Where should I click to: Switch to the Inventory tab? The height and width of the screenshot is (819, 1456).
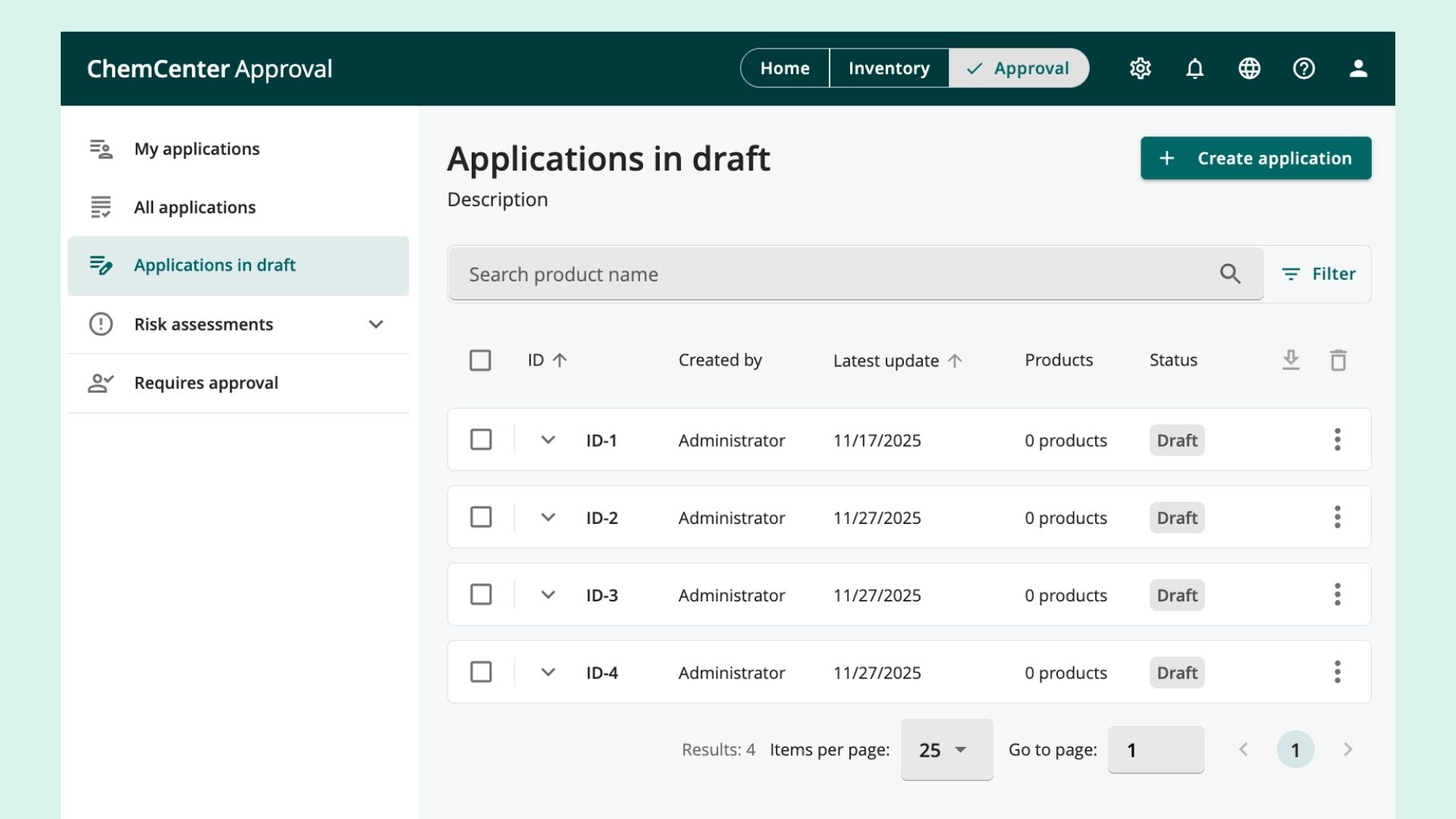point(889,68)
